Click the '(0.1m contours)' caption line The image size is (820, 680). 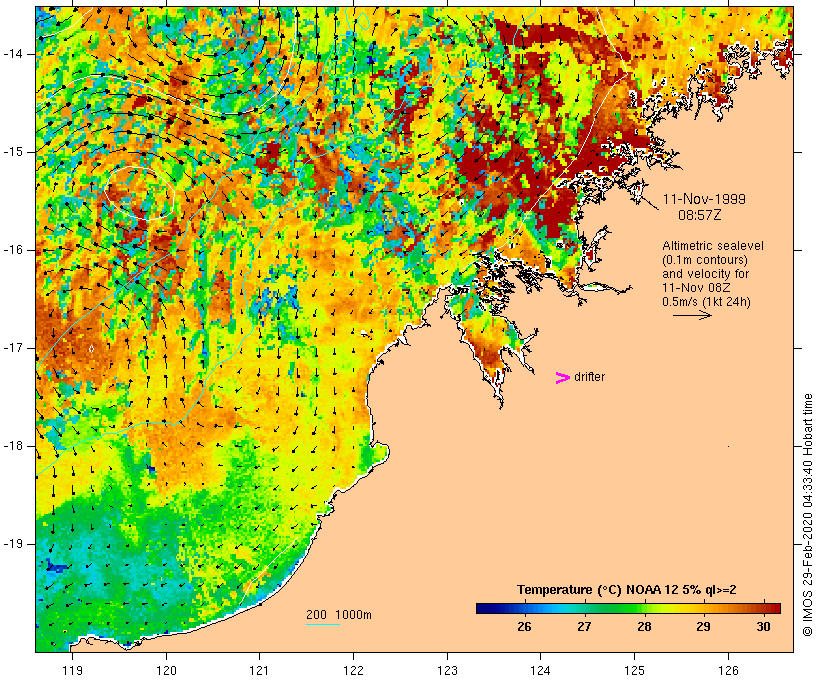(x=705, y=260)
